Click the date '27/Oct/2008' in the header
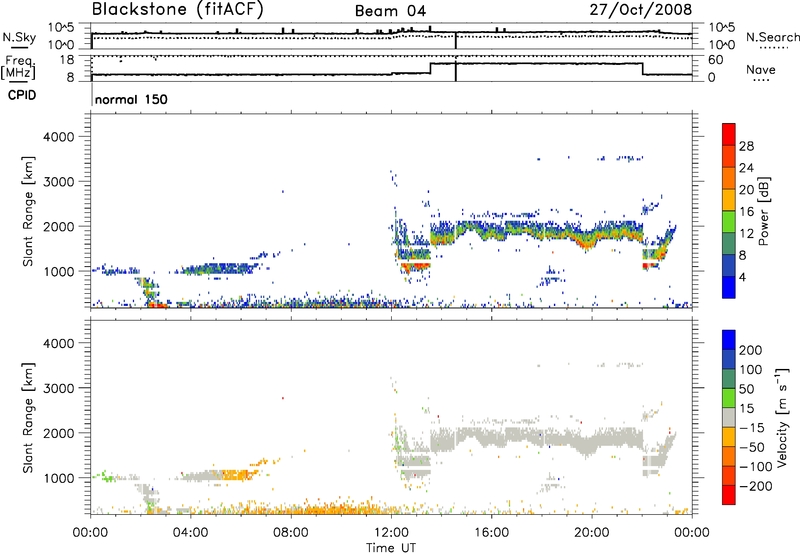Image resolution: width=800 pixels, height=554 pixels. click(641, 9)
